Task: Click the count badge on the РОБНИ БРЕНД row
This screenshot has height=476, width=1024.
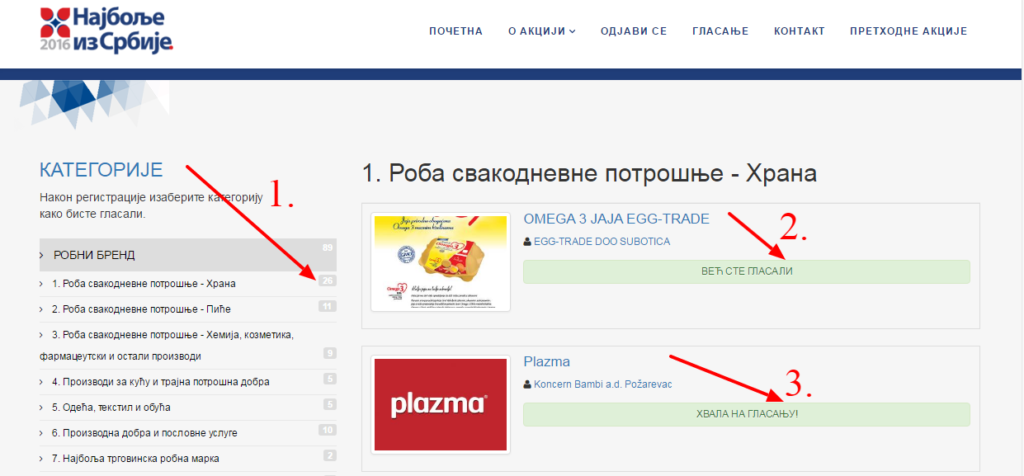Action: (328, 247)
